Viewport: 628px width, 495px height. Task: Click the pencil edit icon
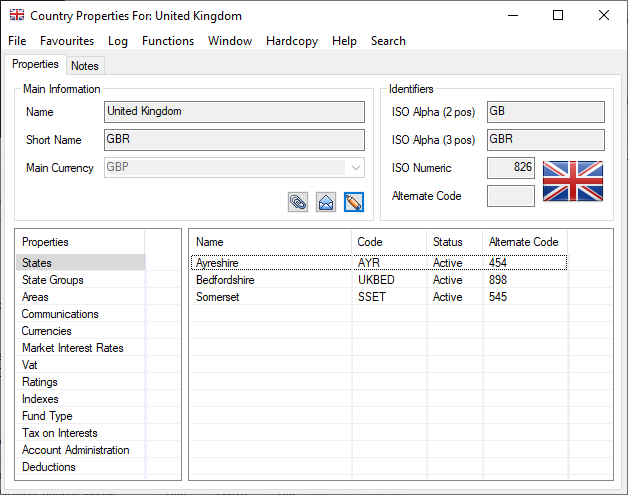(353, 202)
